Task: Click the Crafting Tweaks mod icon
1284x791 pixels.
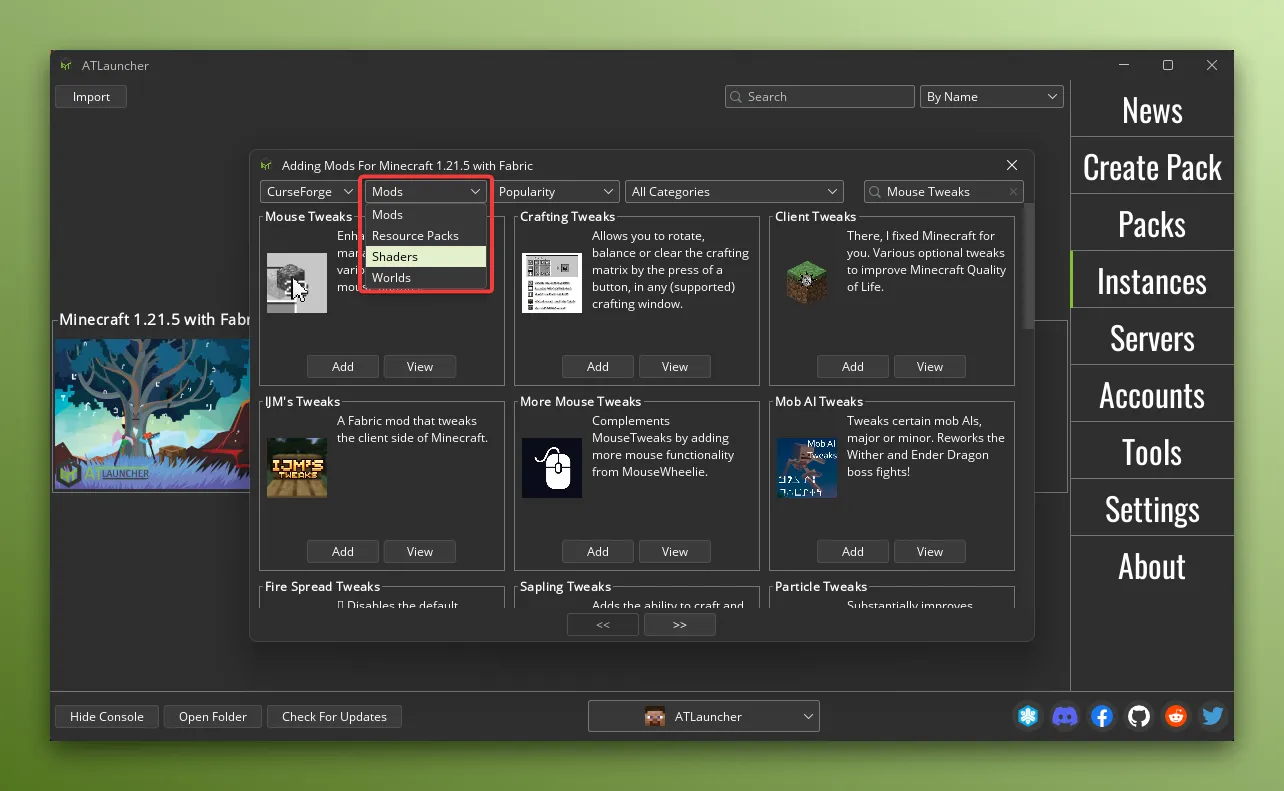Action: [x=551, y=283]
